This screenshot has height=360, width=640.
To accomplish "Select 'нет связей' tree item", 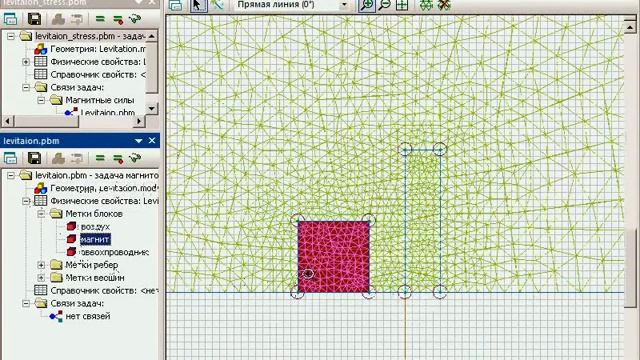I will point(88,316).
